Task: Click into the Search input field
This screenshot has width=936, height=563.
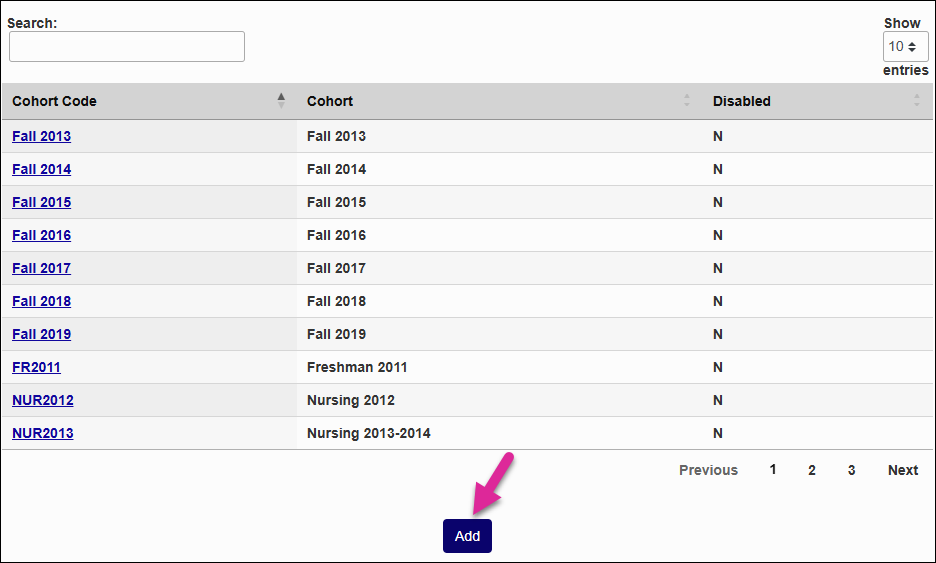Action: coord(127,47)
